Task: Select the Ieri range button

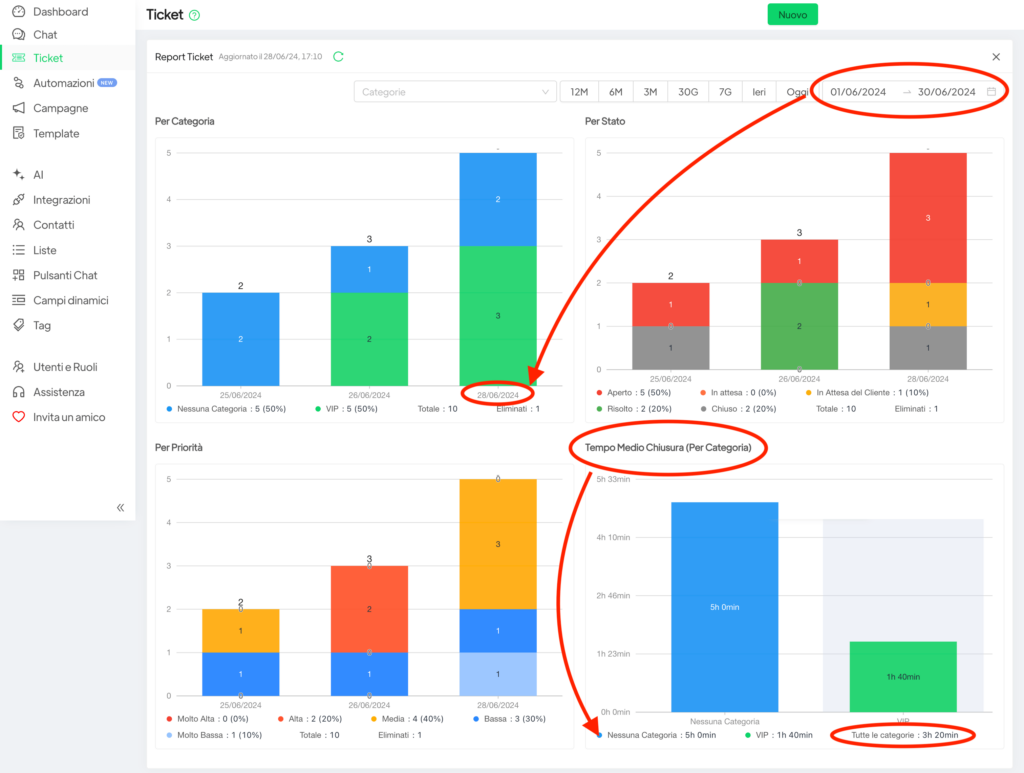Action: 759,92
